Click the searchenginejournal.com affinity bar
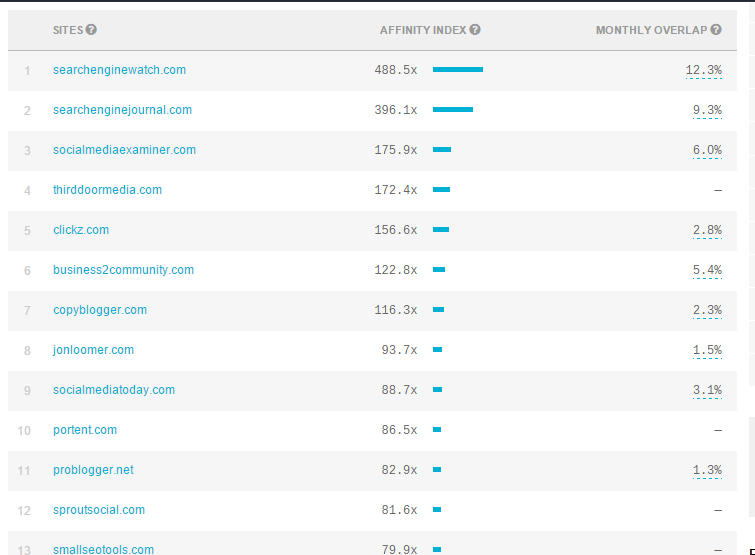This screenshot has height=555, width=755. [453, 110]
